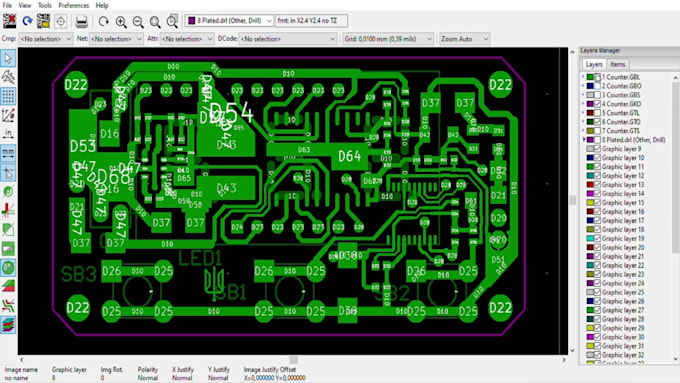
Task: Toggle flashed items sketch mode icon
Action: [8, 191]
